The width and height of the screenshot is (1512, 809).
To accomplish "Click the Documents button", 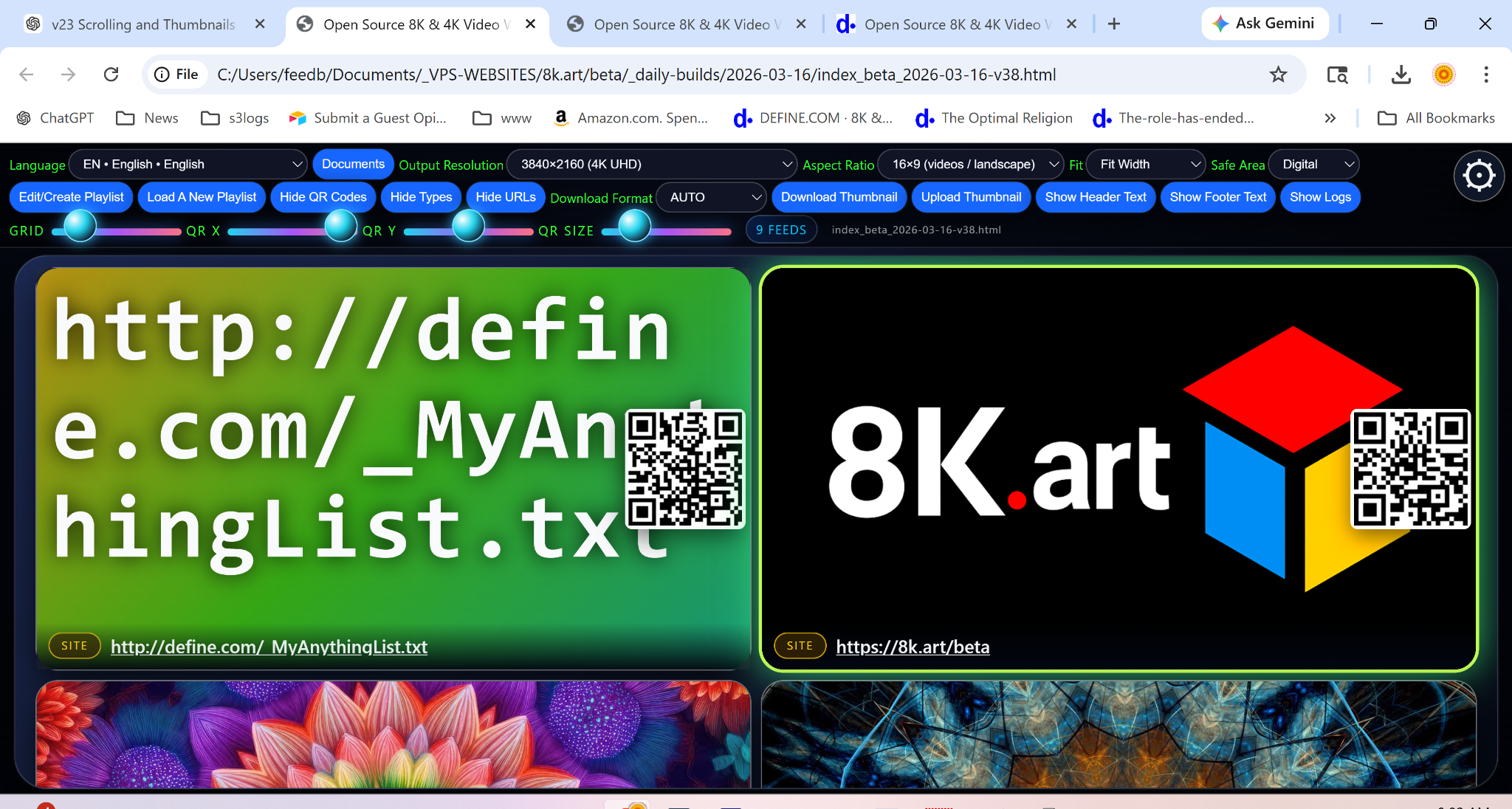I will [353, 164].
